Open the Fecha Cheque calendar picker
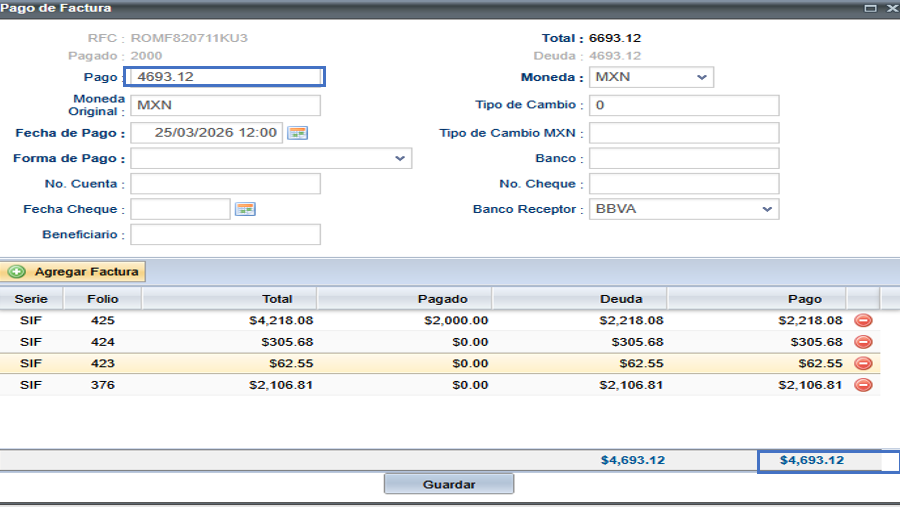Screen dimensions: 900x507 click(246, 209)
